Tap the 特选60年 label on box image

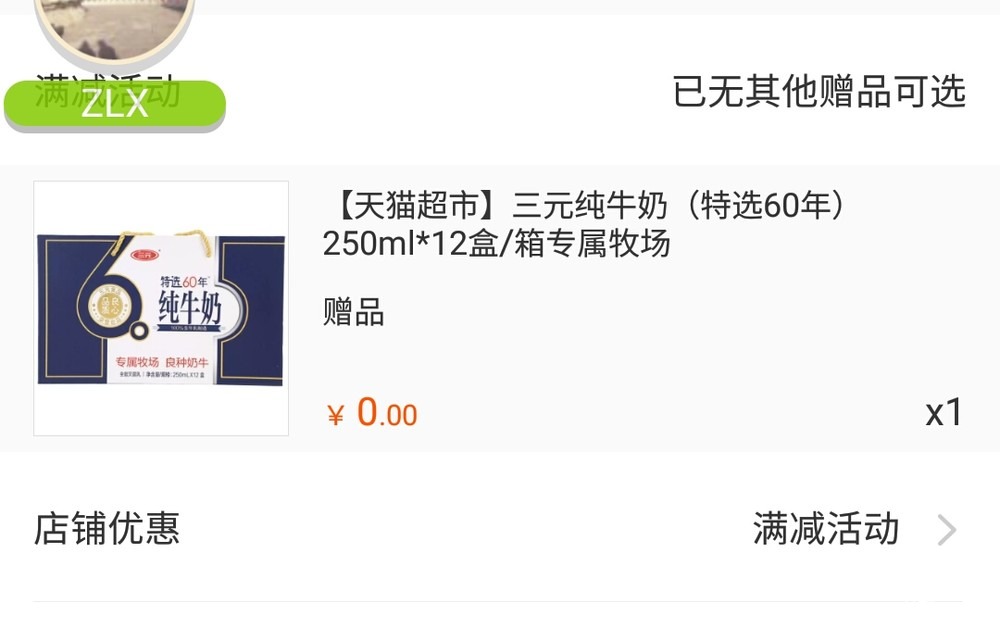184,281
